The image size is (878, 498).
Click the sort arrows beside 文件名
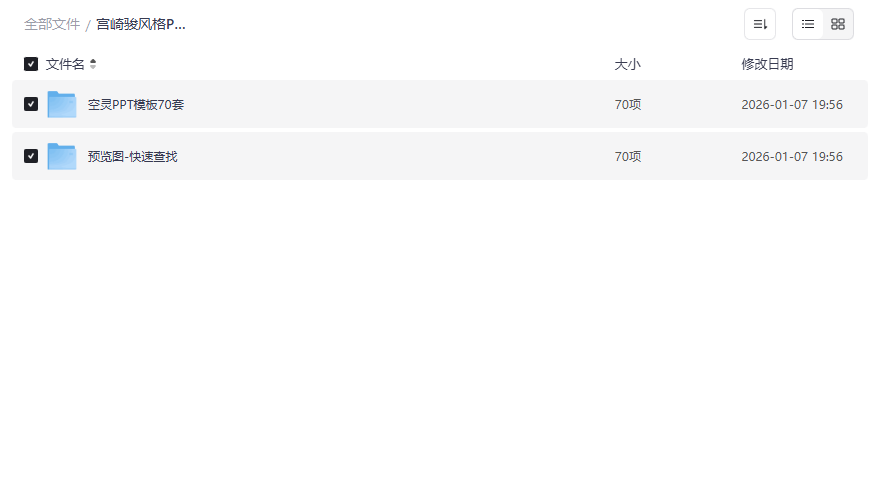93,64
